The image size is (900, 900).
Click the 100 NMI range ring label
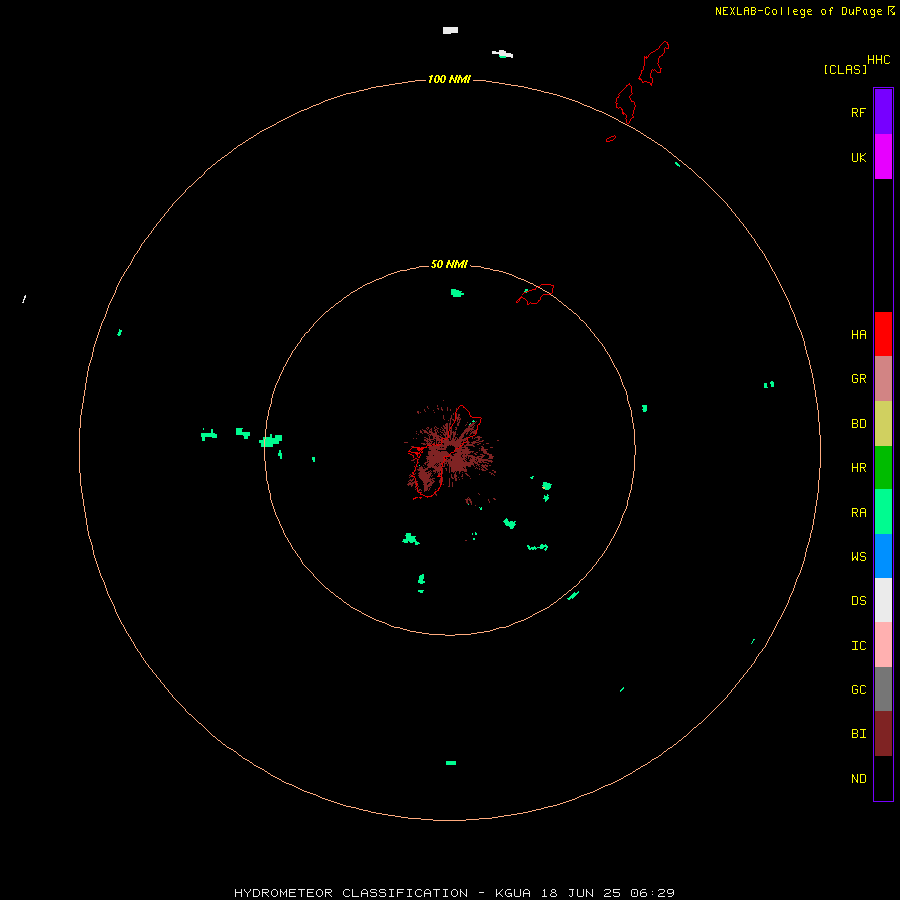click(449, 79)
